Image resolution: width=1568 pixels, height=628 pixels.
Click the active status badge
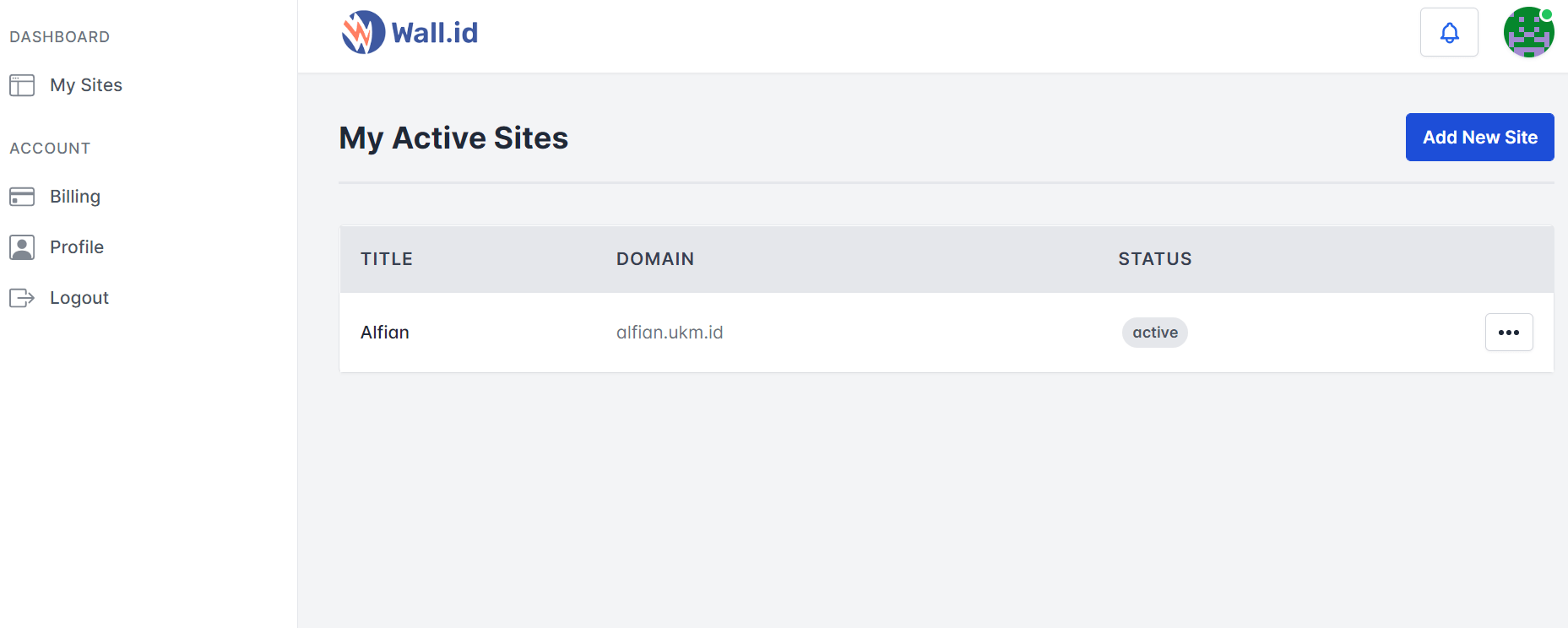click(1154, 332)
